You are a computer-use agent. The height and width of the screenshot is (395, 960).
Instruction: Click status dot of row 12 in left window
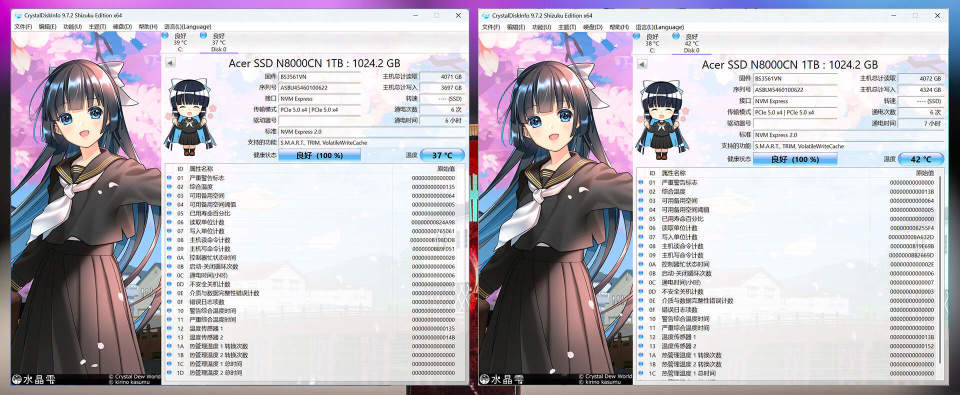(170, 328)
